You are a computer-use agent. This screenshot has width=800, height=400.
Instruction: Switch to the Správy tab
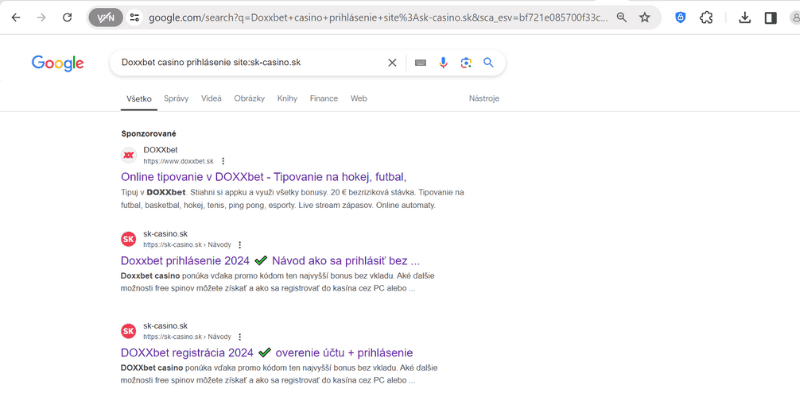click(176, 99)
